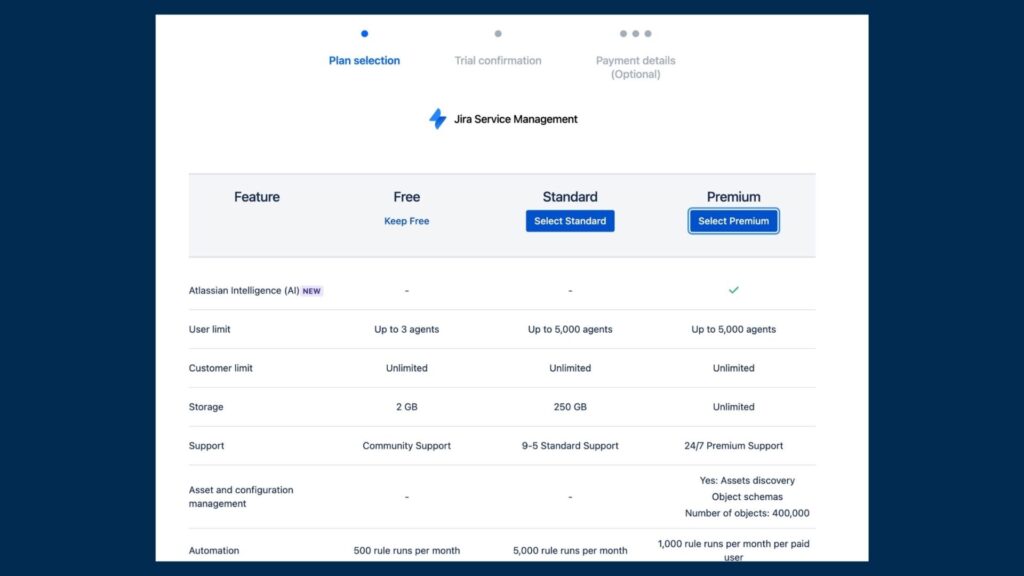Click the 250 GB storage value

570,407
